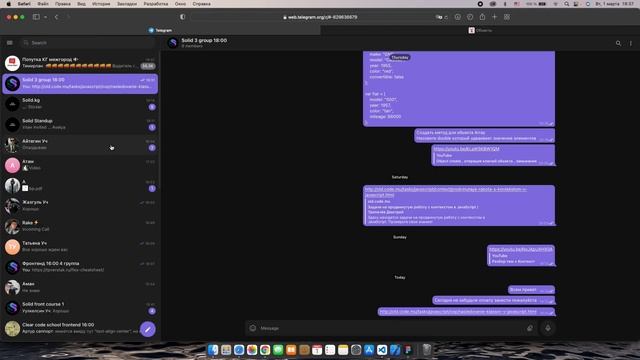This screenshot has height=360, width=640.
Task: Click the Safari privacy shield icon
Action: point(182,17)
